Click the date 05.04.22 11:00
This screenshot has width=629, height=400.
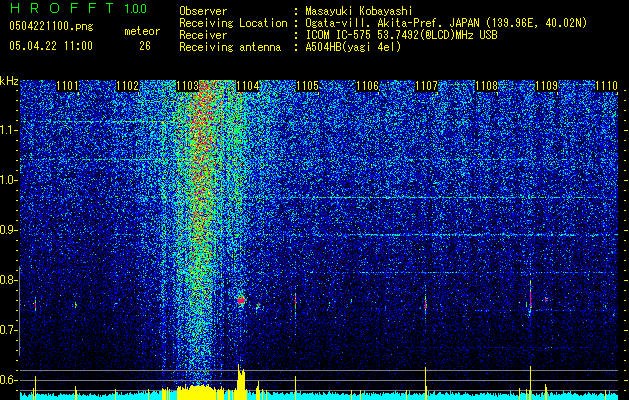click(x=51, y=45)
